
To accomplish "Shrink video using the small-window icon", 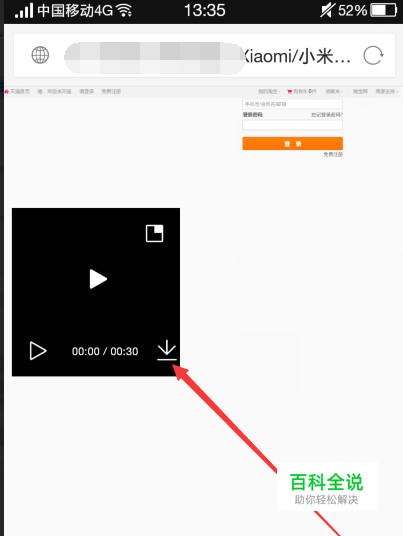I will pyautogui.click(x=155, y=233).
